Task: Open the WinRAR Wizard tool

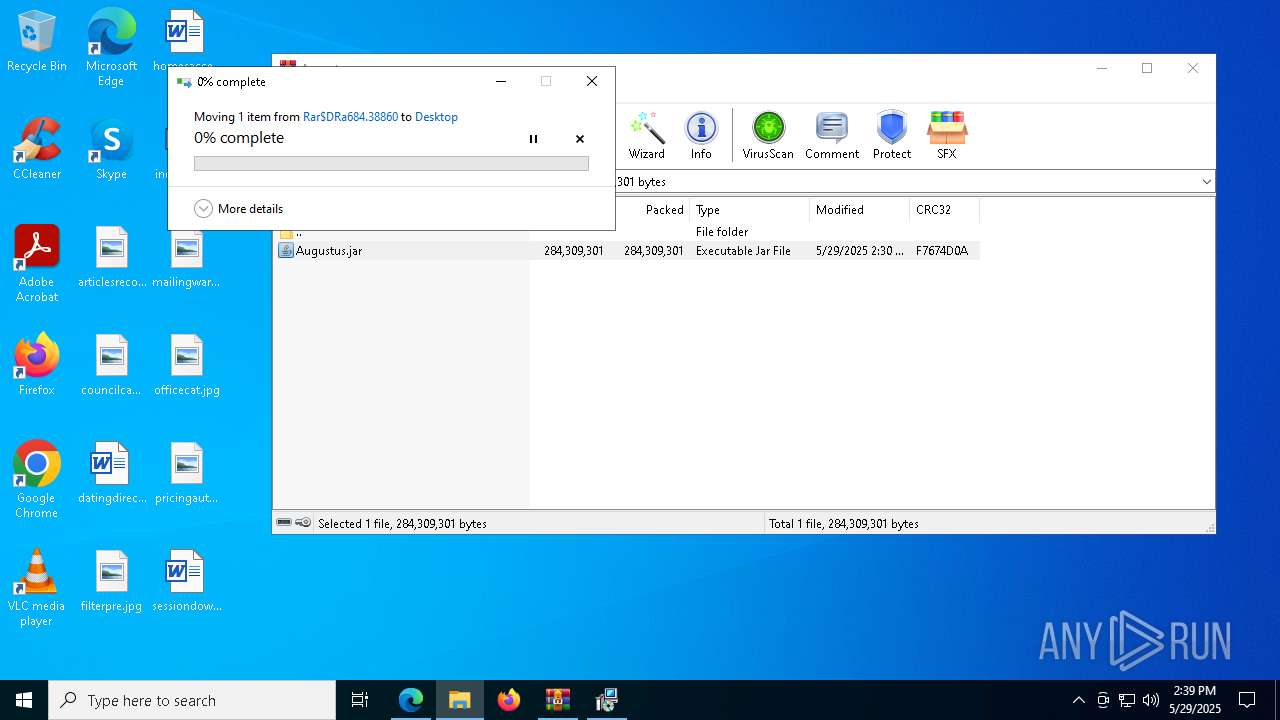Action: pos(646,136)
